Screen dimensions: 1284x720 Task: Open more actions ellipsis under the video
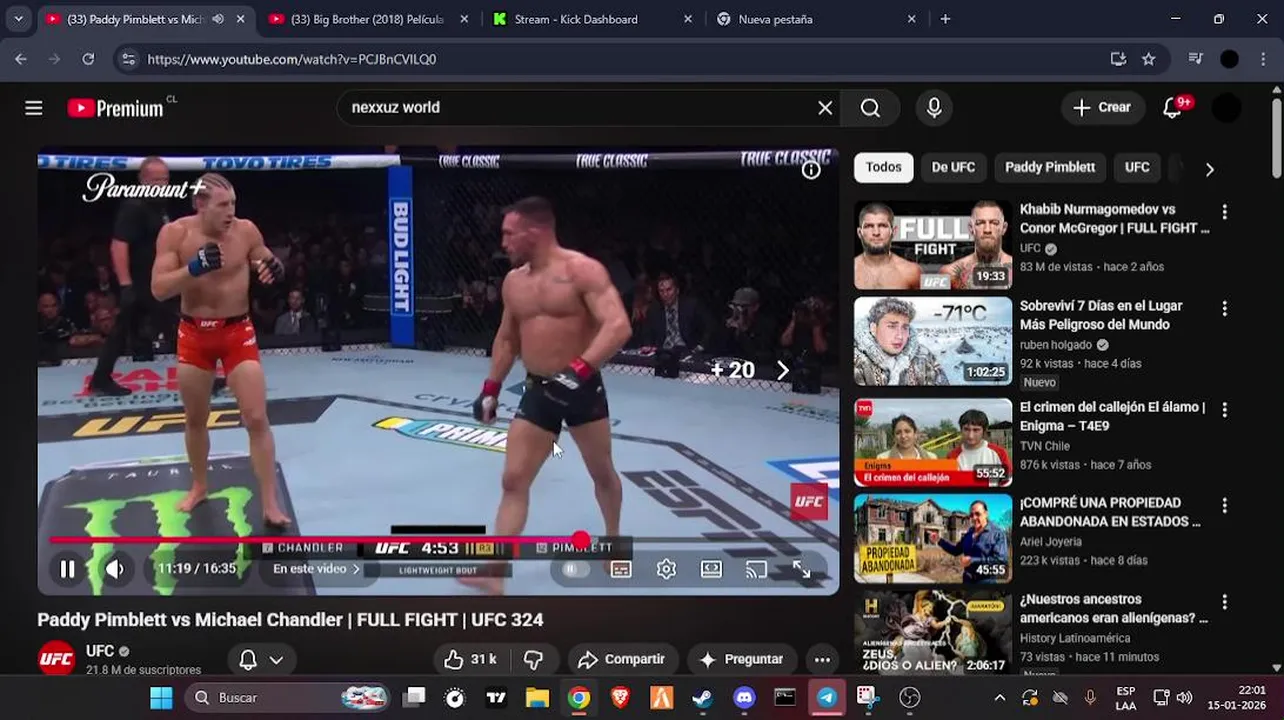click(x=822, y=660)
